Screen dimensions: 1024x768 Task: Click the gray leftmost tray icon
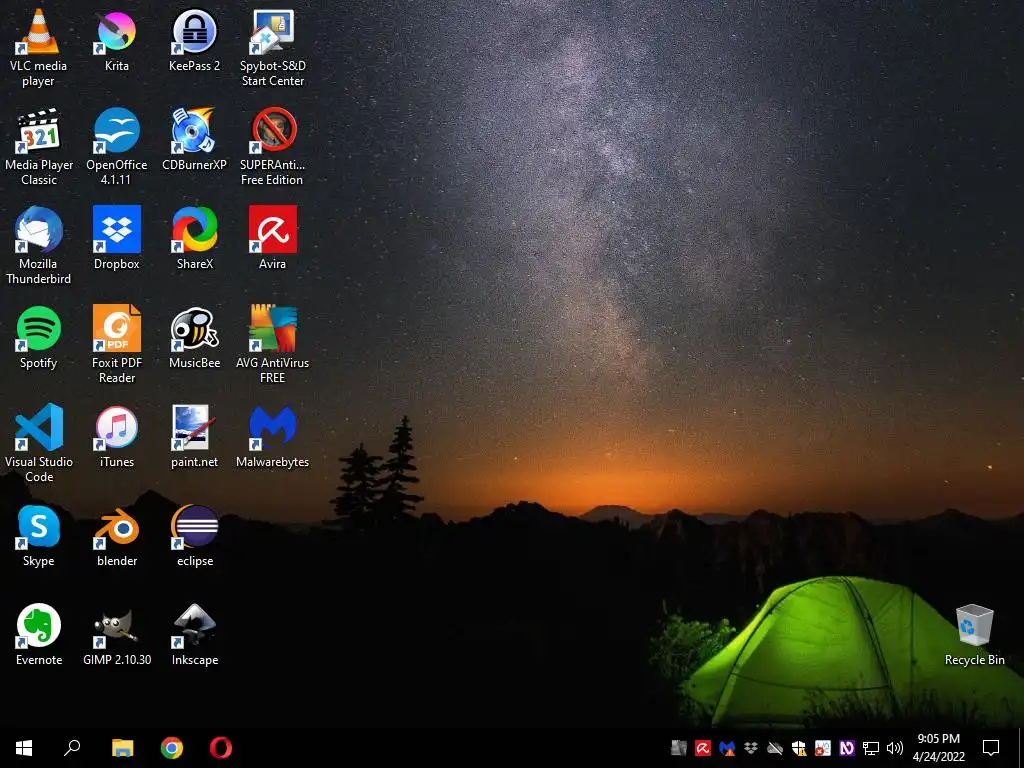coord(679,748)
